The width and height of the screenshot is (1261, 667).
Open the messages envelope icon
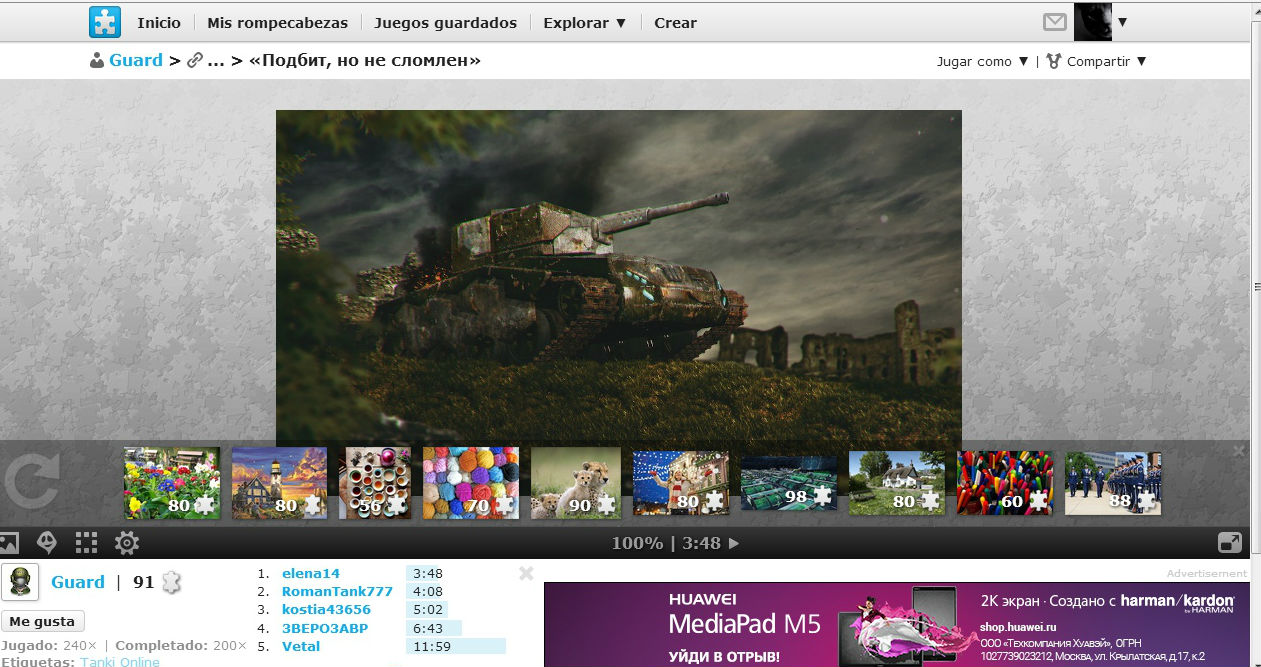pyautogui.click(x=1054, y=22)
